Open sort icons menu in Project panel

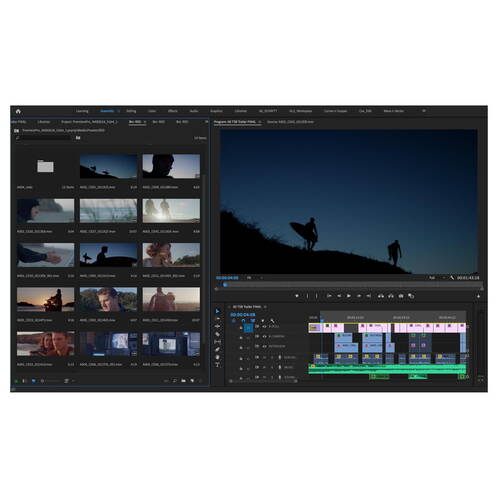coord(67,381)
